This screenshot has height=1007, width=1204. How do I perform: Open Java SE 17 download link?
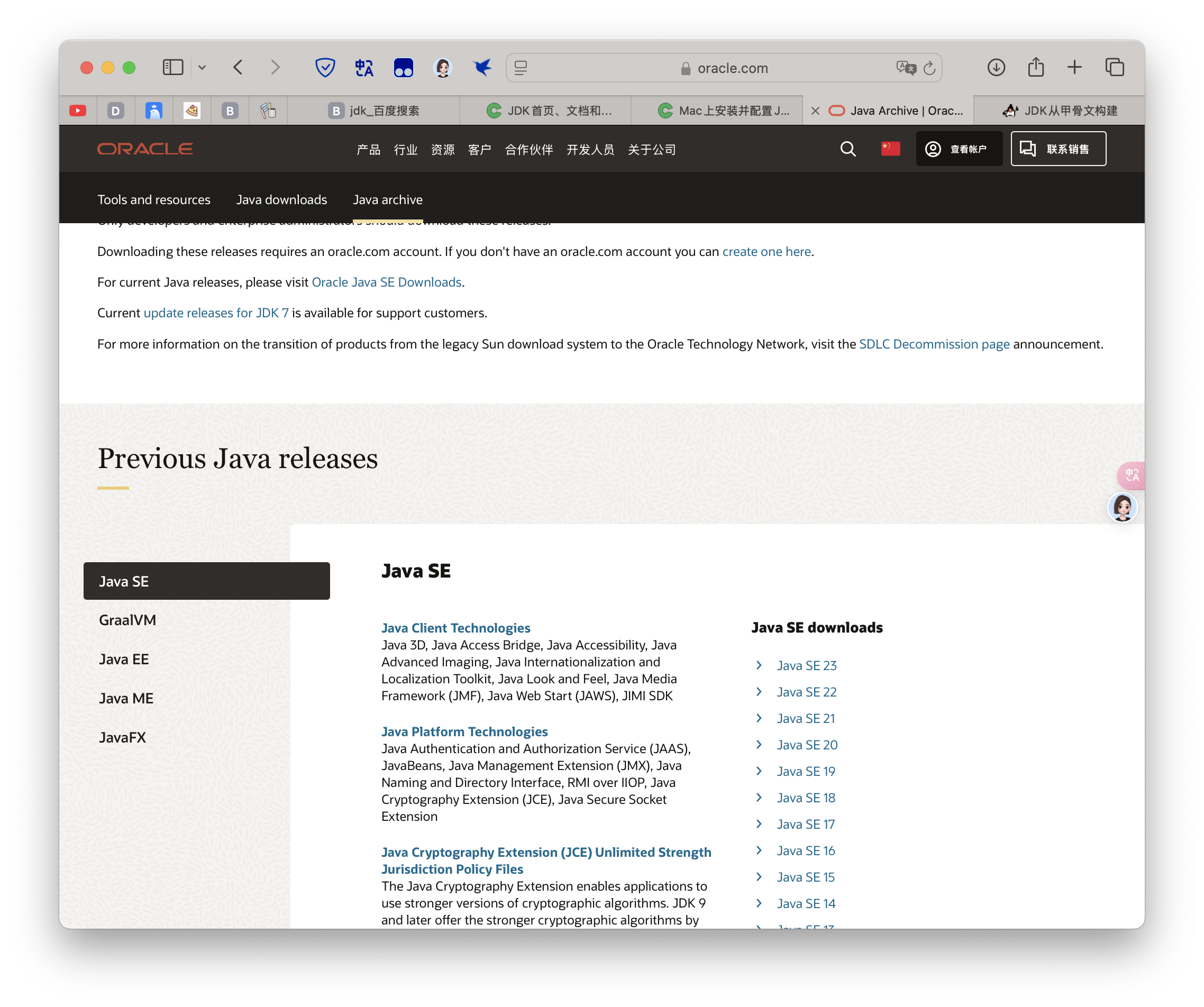(x=806, y=824)
